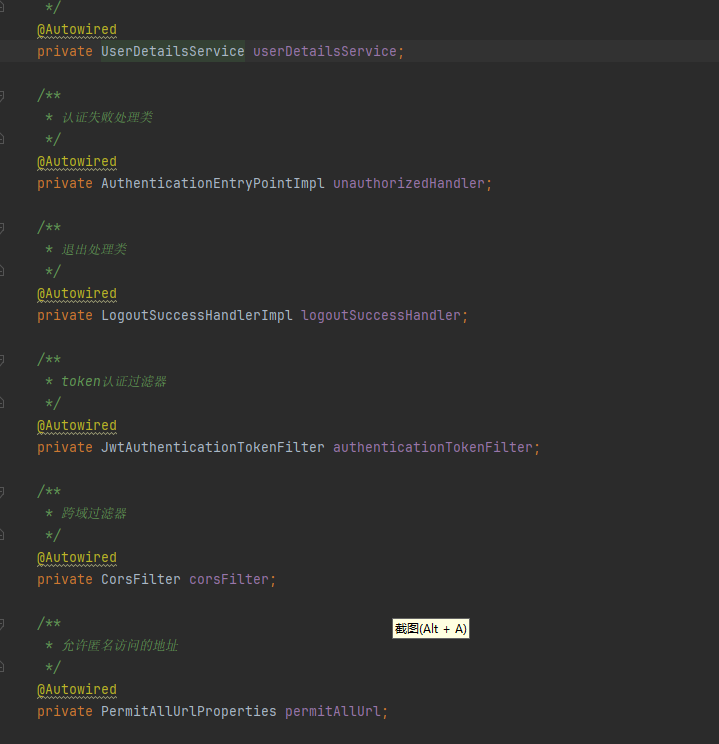Click private keyword before PermitAllUrlProperties
The image size is (719, 744).
click(x=65, y=711)
